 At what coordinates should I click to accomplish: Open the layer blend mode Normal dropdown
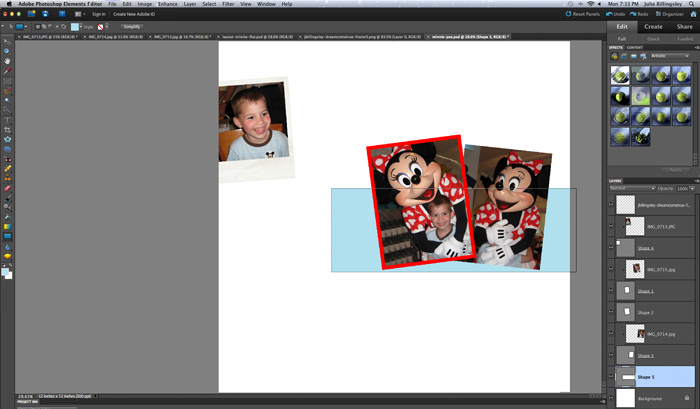click(632, 188)
